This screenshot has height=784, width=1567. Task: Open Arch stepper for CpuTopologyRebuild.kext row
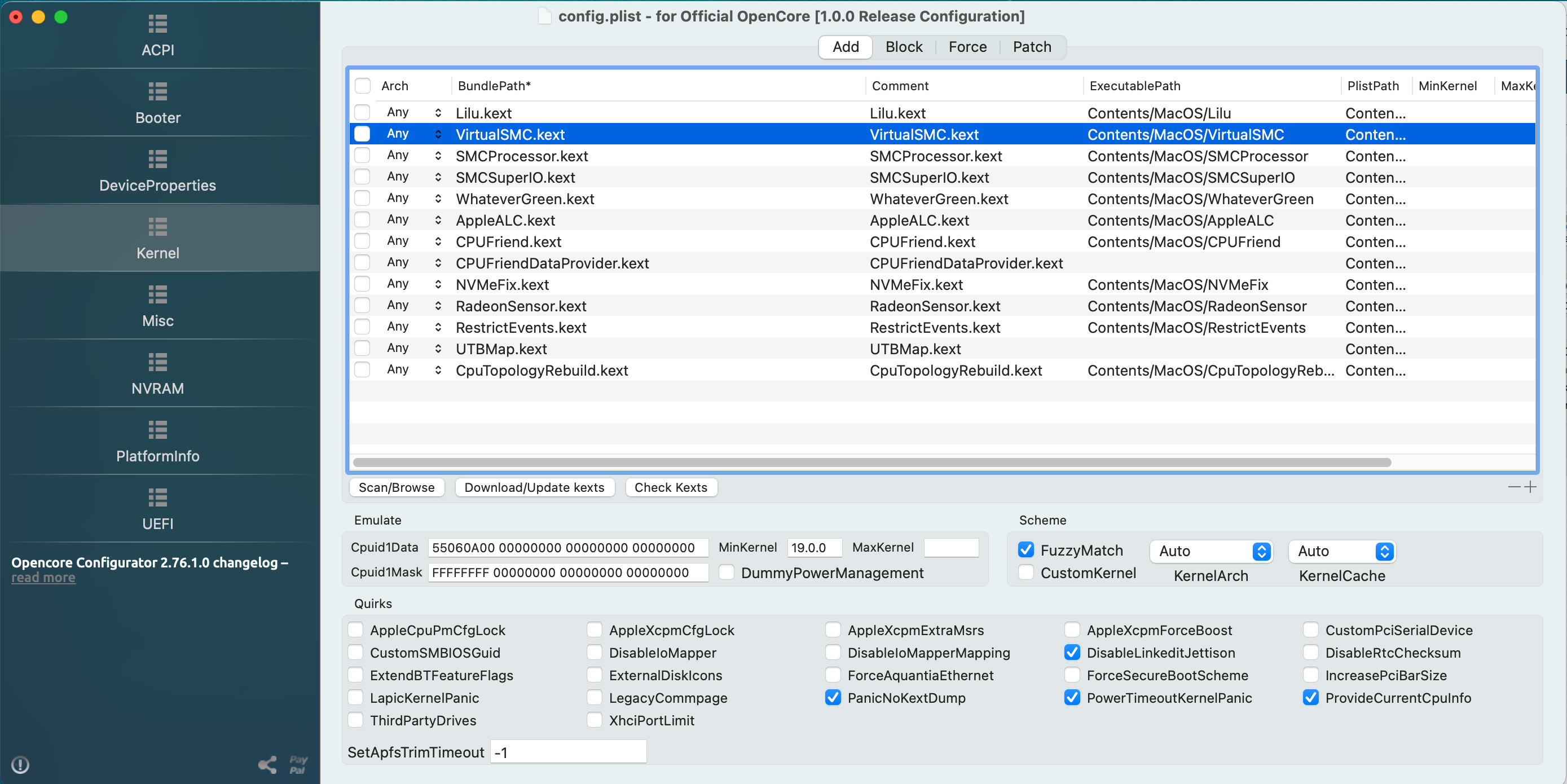[x=438, y=370]
